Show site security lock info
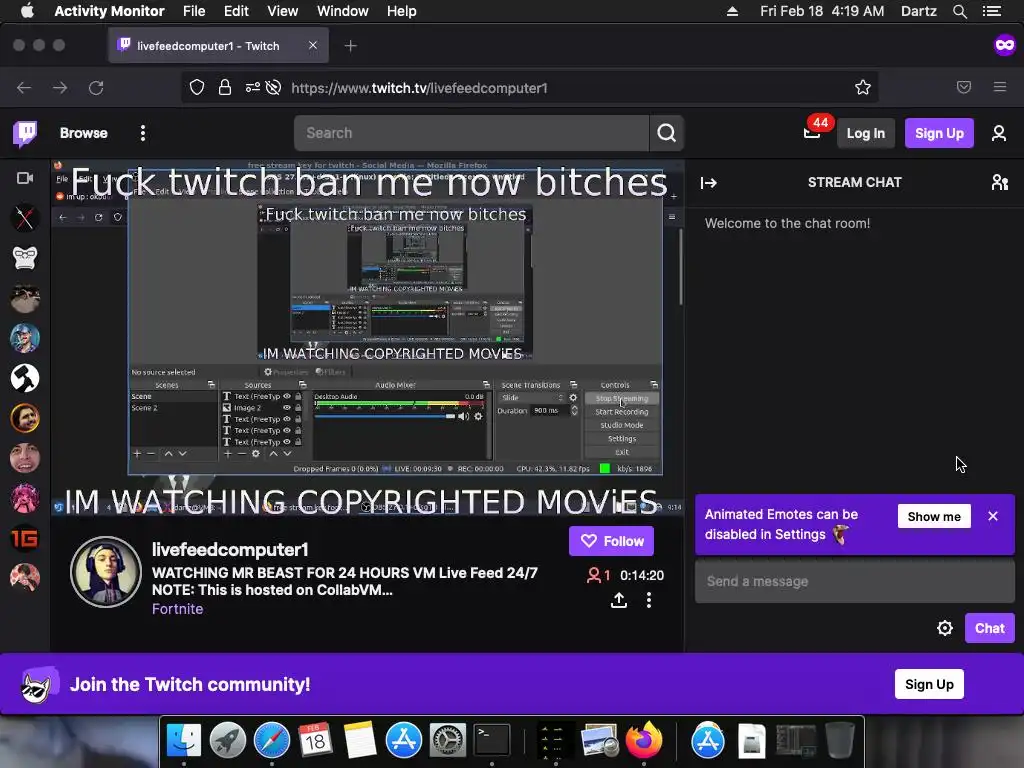 click(x=225, y=88)
